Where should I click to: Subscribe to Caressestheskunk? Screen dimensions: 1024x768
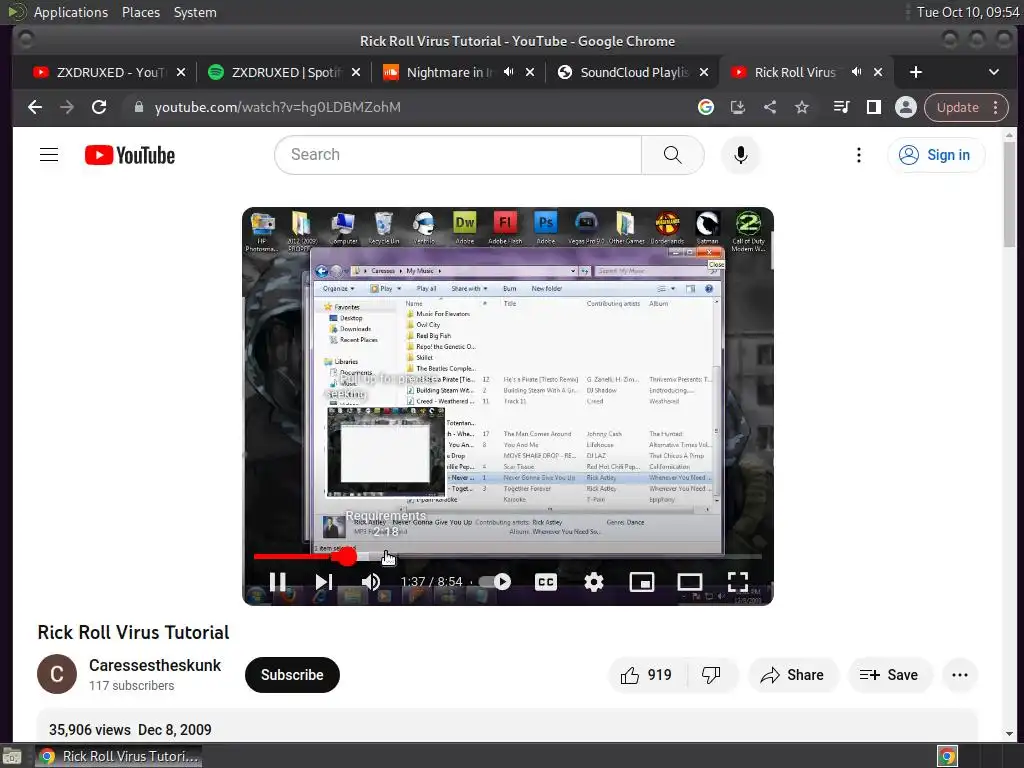pyautogui.click(x=292, y=675)
